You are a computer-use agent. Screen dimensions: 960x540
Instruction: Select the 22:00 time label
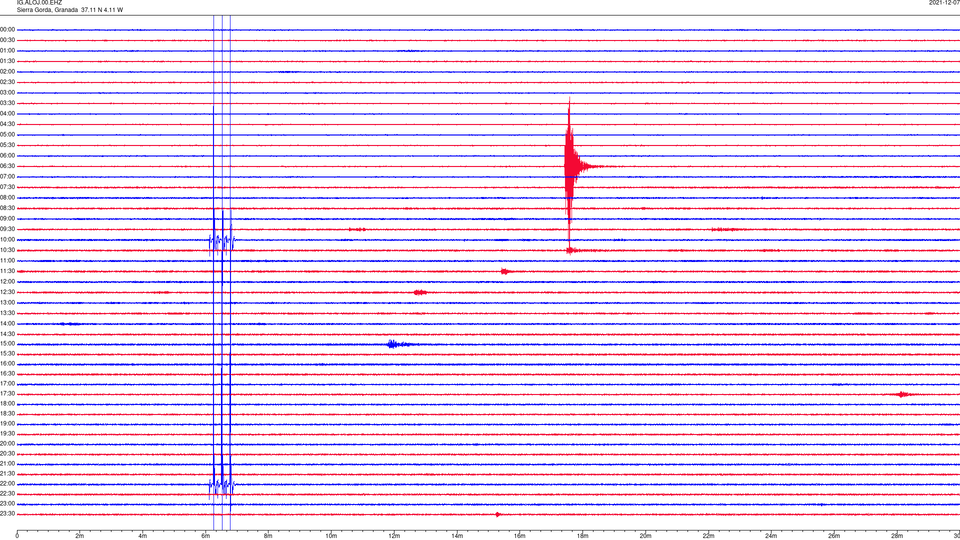pyautogui.click(x=8, y=484)
